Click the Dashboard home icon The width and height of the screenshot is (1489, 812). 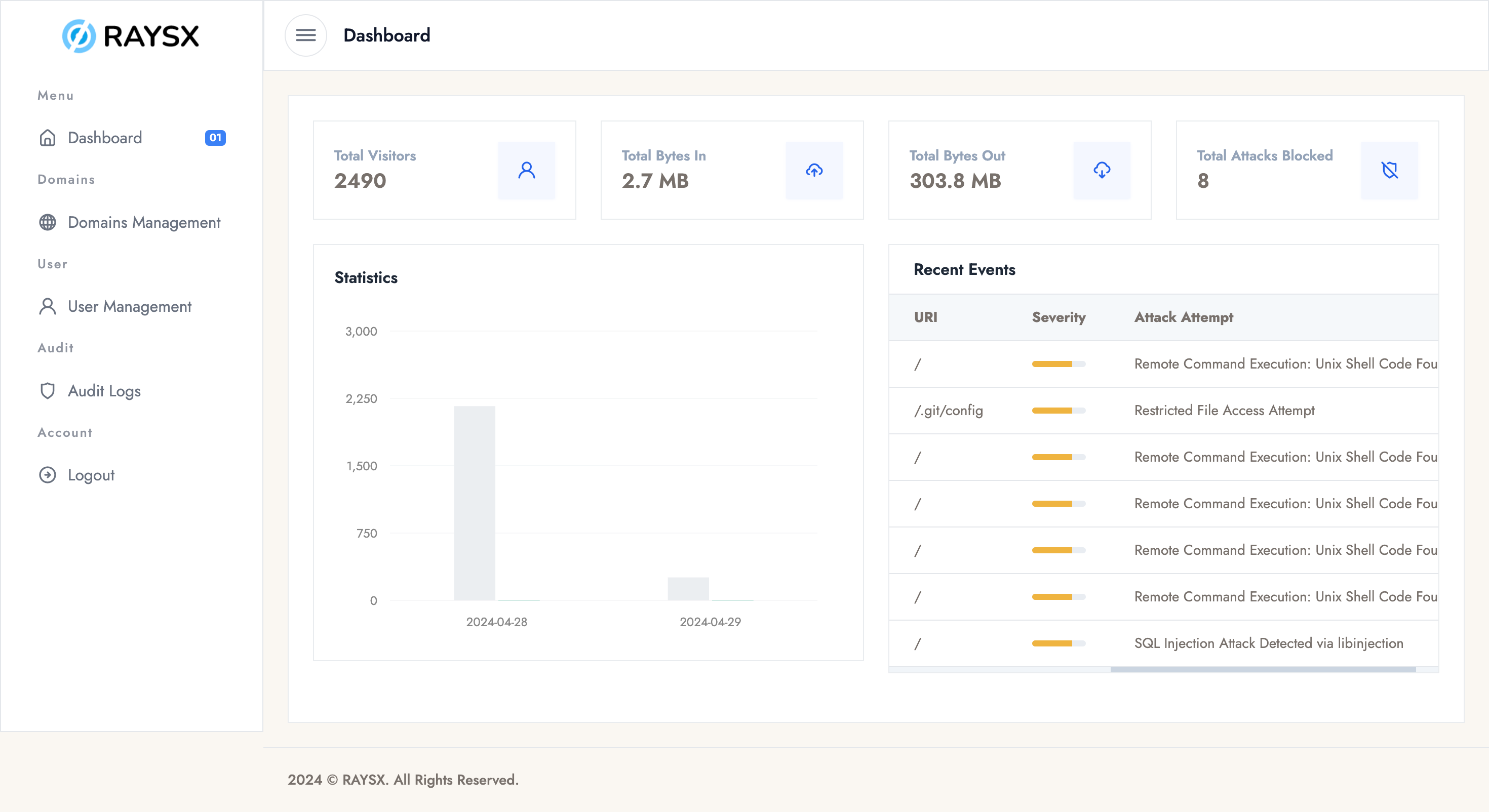(48, 138)
